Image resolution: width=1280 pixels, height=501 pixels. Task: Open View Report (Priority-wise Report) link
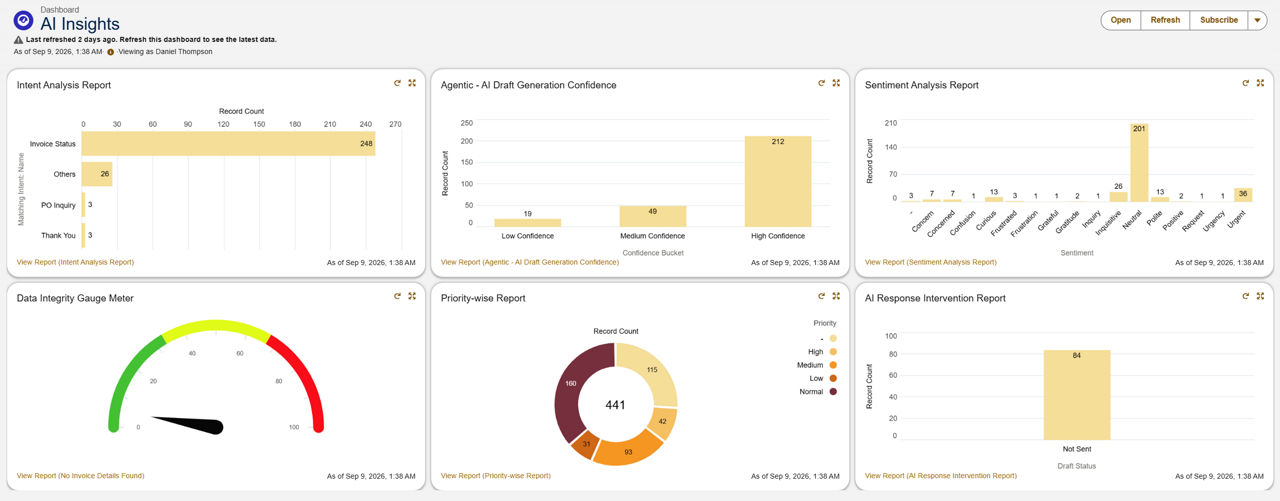click(x=496, y=475)
